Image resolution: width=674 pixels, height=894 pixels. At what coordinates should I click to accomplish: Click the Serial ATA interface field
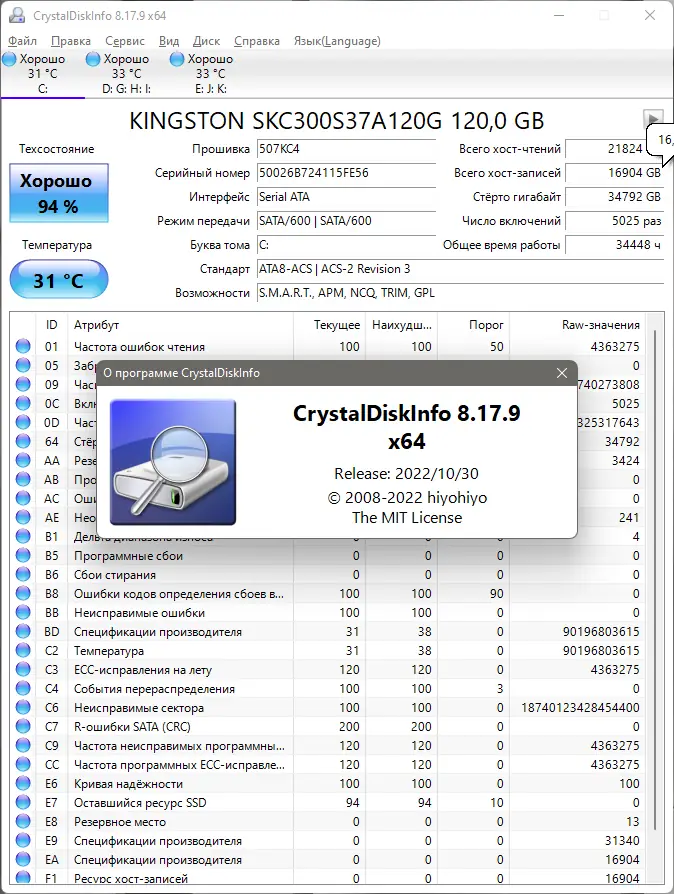click(346, 197)
